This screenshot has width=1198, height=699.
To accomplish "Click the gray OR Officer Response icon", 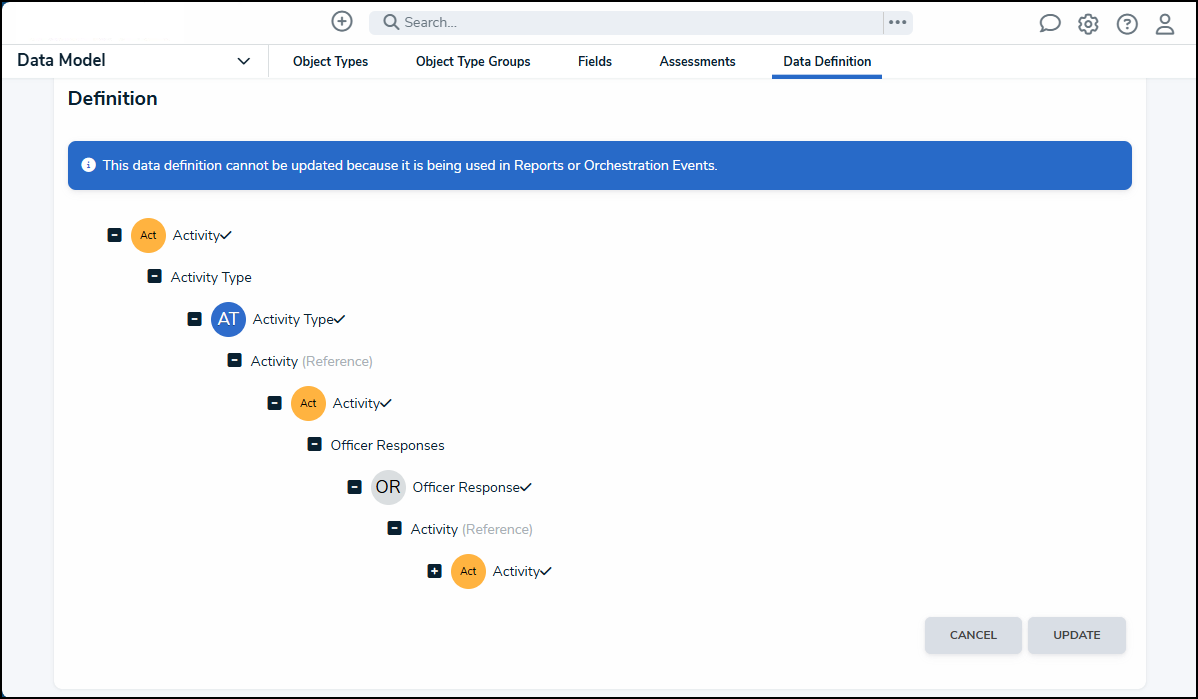I will point(388,487).
